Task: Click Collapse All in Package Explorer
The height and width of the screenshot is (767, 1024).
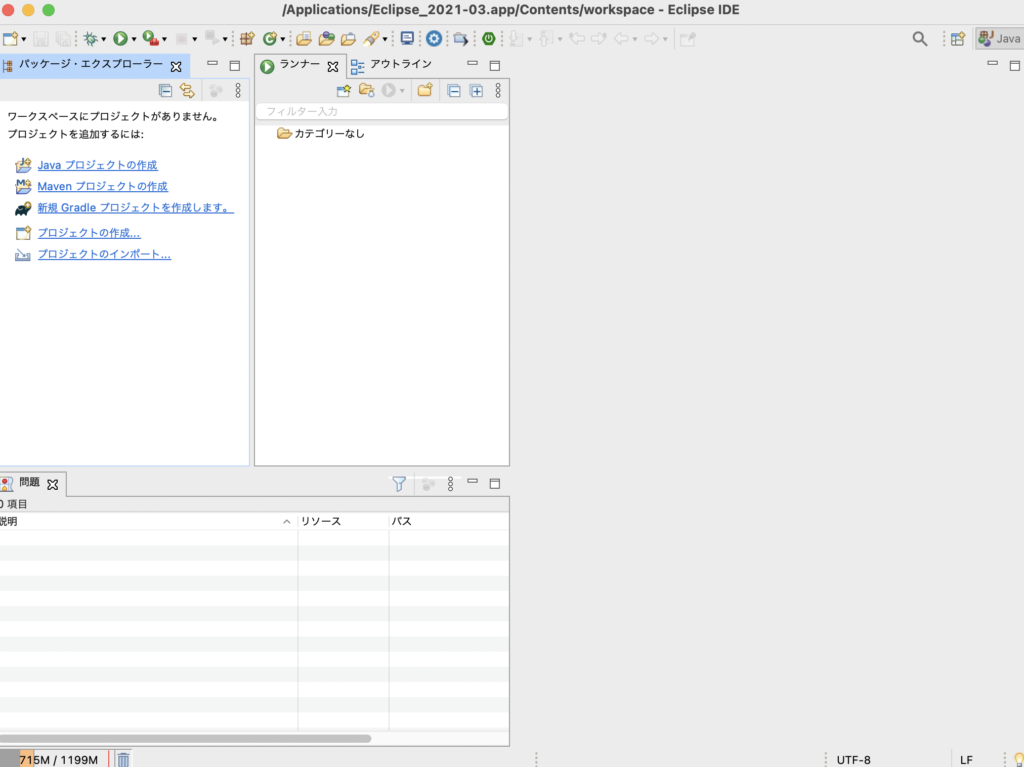Action: [x=165, y=90]
